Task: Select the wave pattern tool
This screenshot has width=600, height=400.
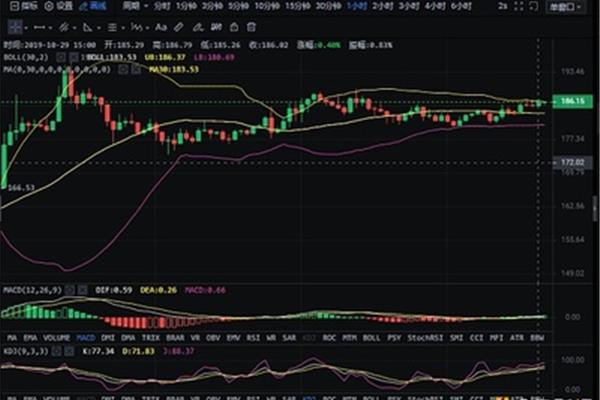Action: point(137,27)
